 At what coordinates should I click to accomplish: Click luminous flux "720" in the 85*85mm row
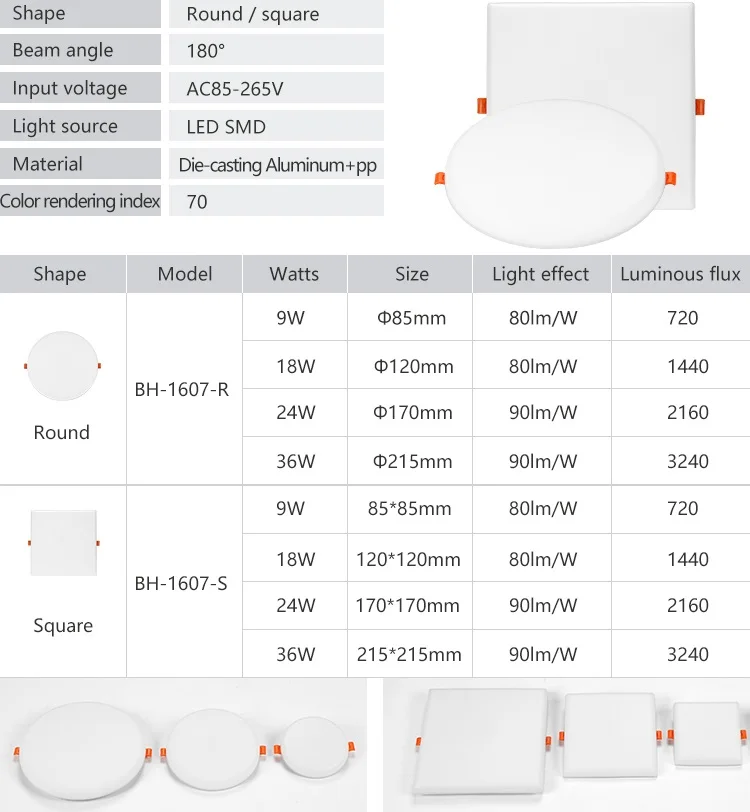(x=682, y=508)
